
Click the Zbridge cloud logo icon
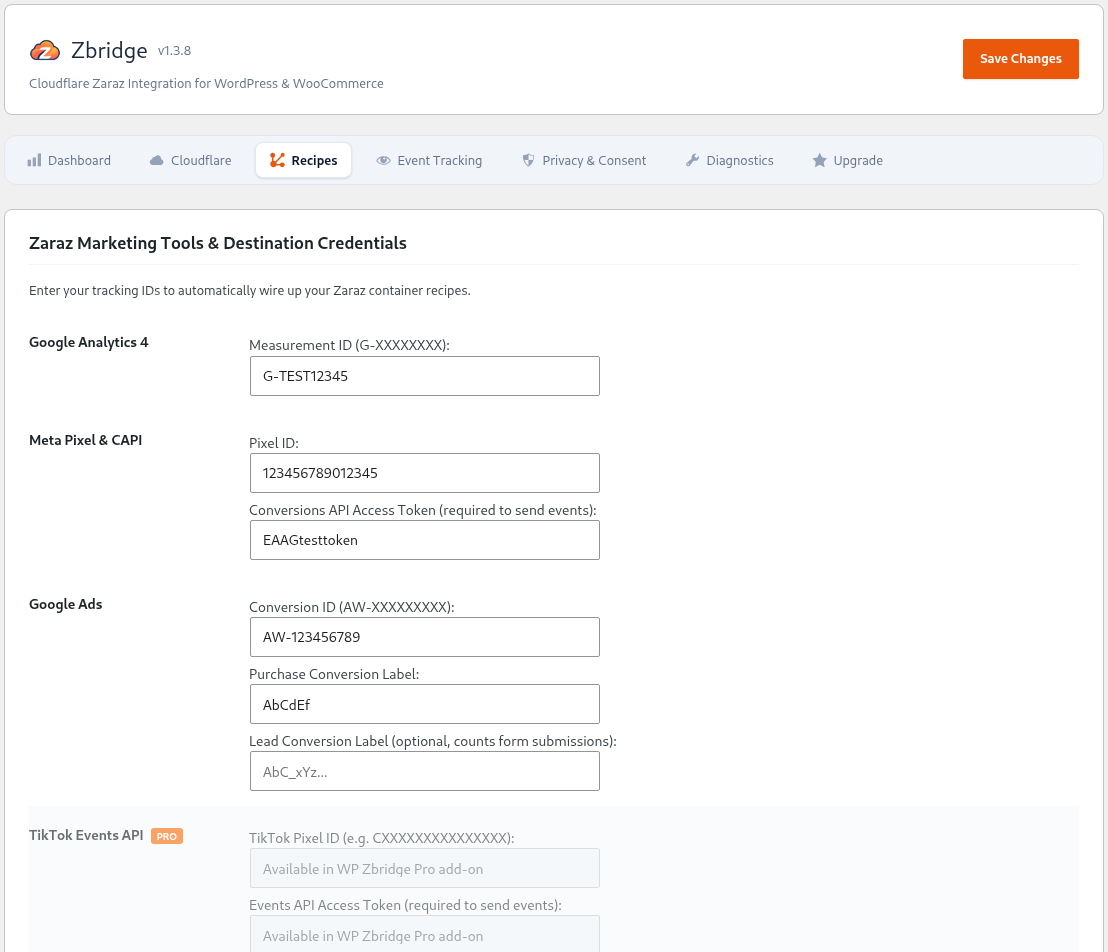[x=45, y=50]
